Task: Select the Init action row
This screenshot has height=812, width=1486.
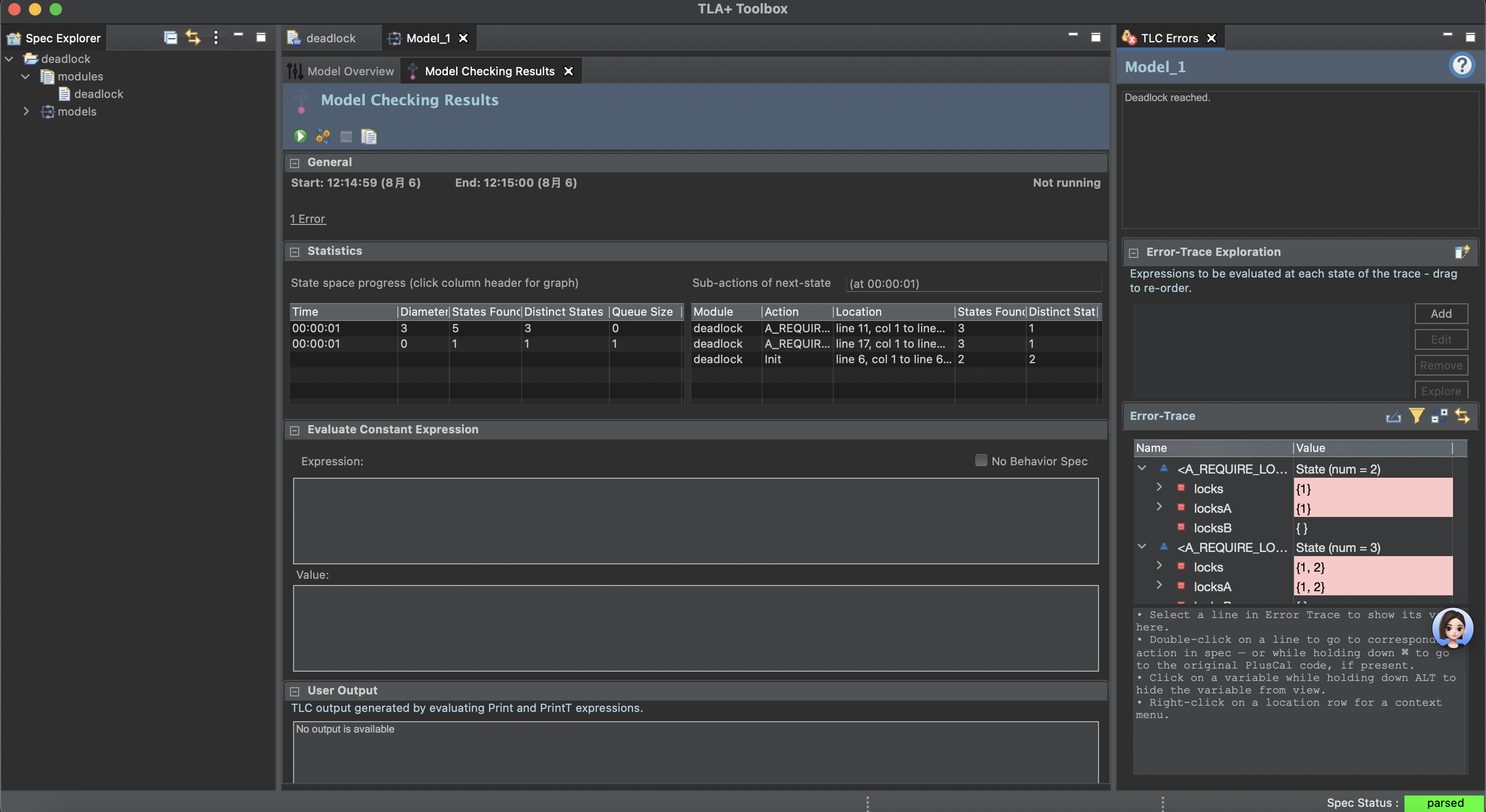Action: pyautogui.click(x=896, y=359)
